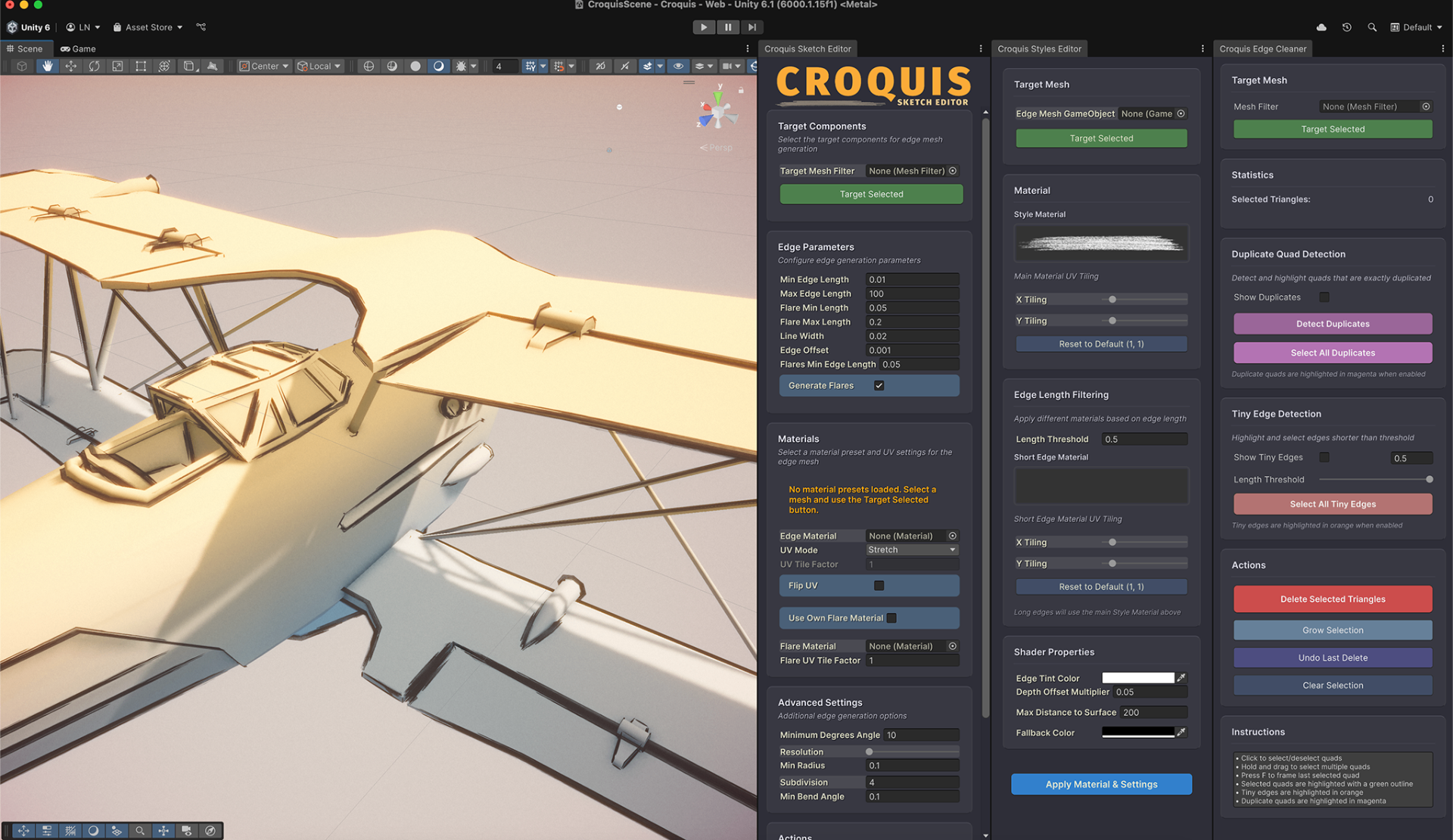Open the undo history clock icon
This screenshot has width=1453, height=840.
point(1347,27)
